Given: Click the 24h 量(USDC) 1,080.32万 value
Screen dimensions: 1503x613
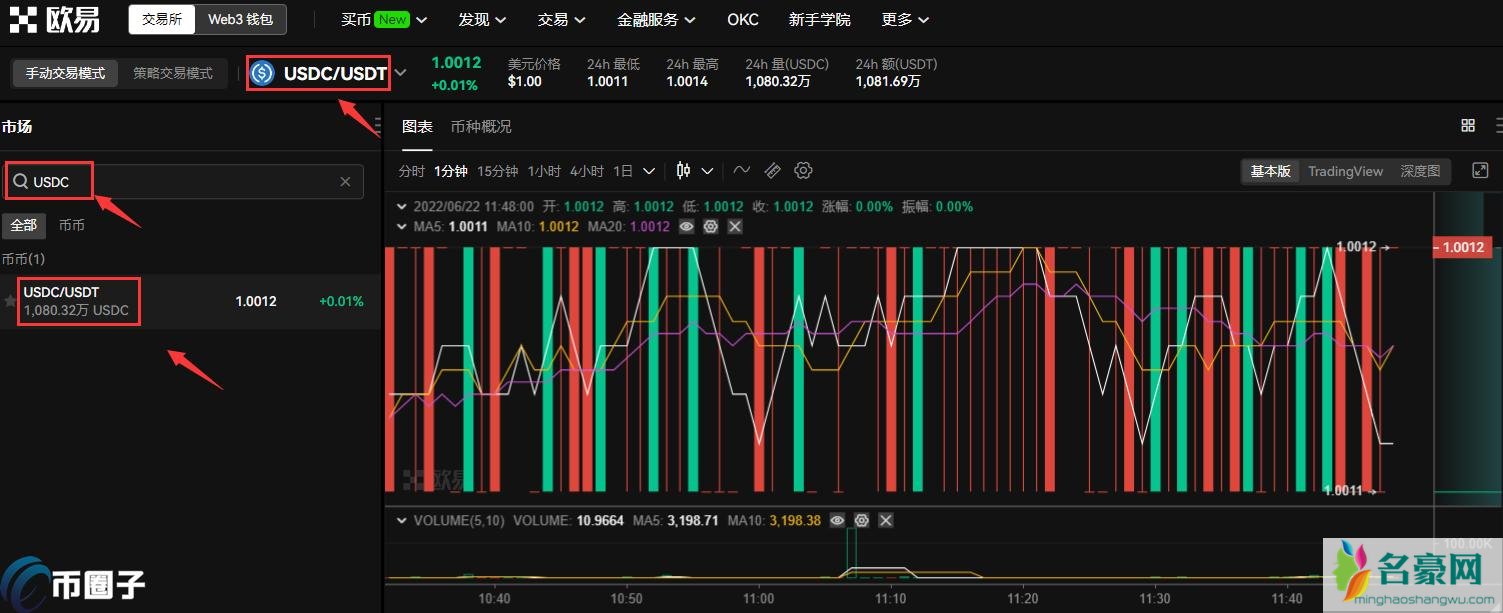Looking at the screenshot, I should (x=777, y=81).
